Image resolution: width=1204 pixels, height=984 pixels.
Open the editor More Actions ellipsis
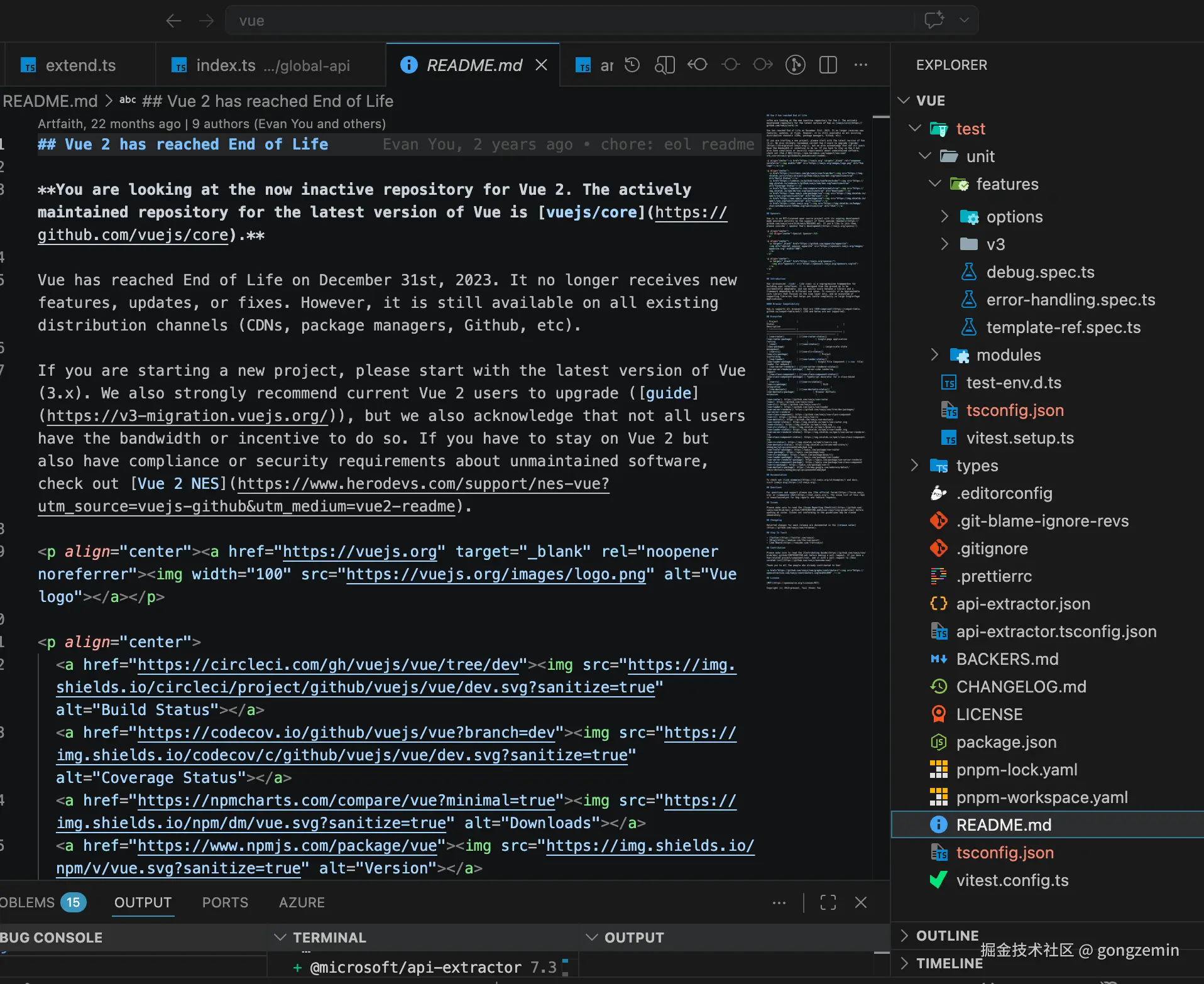pos(861,65)
